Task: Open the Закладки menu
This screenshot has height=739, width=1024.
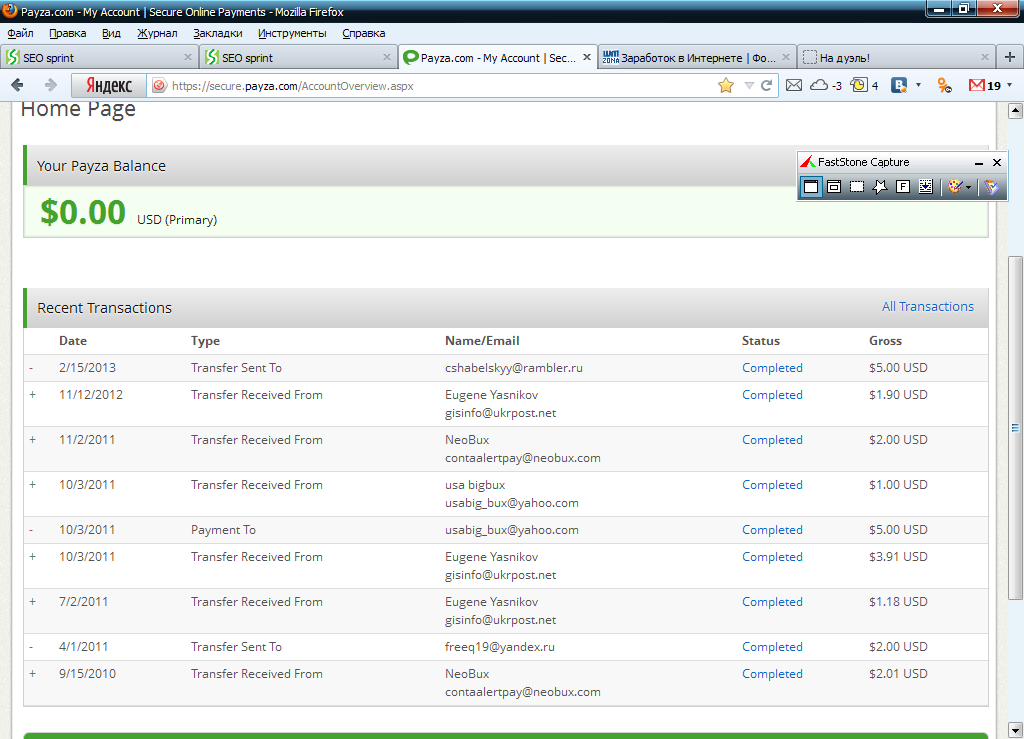Action: coord(217,33)
